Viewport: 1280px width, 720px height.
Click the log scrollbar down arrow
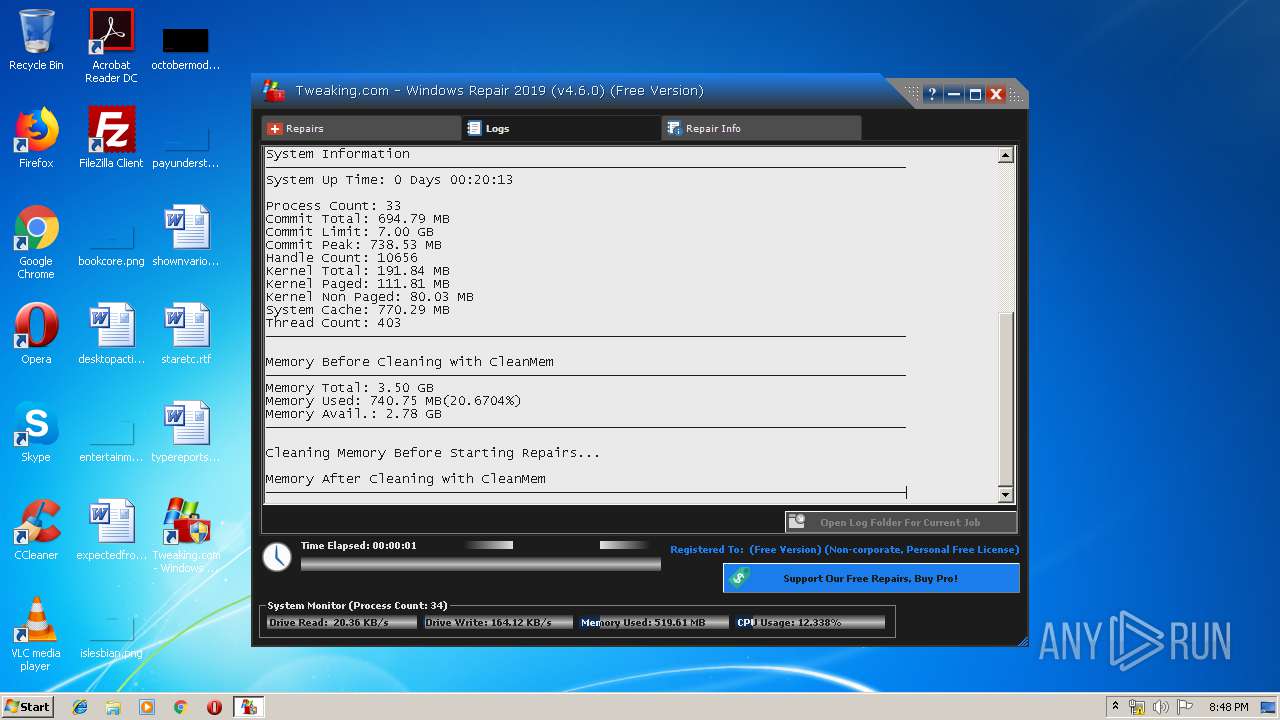[x=1006, y=494]
